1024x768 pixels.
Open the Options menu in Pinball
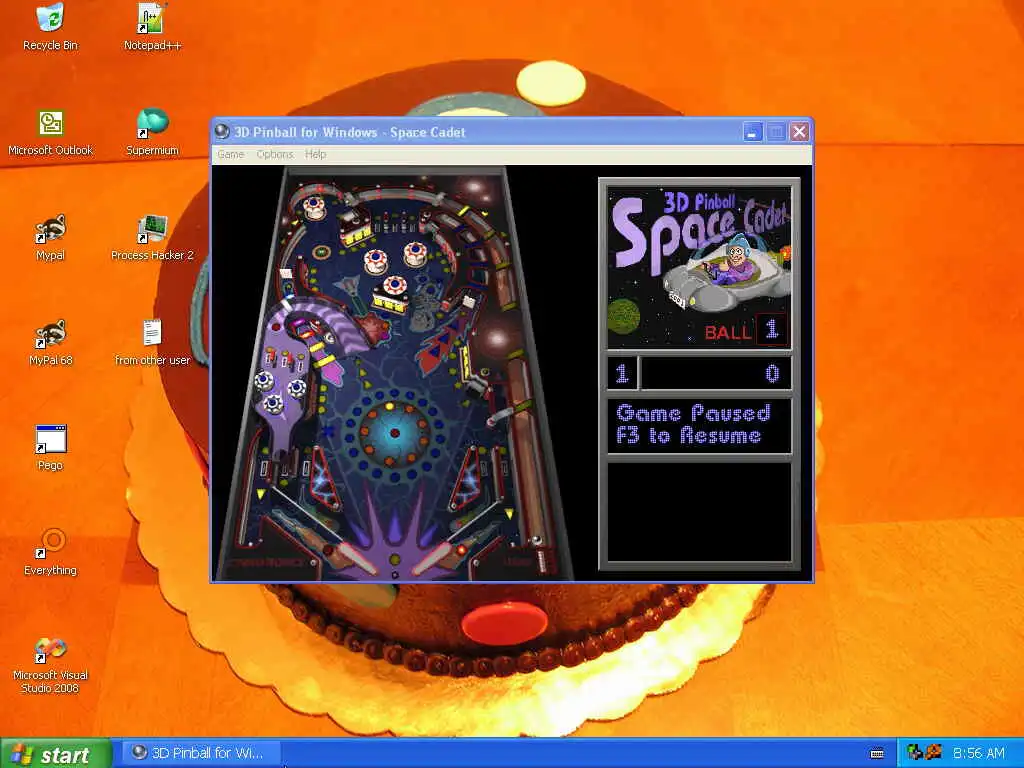click(x=274, y=154)
